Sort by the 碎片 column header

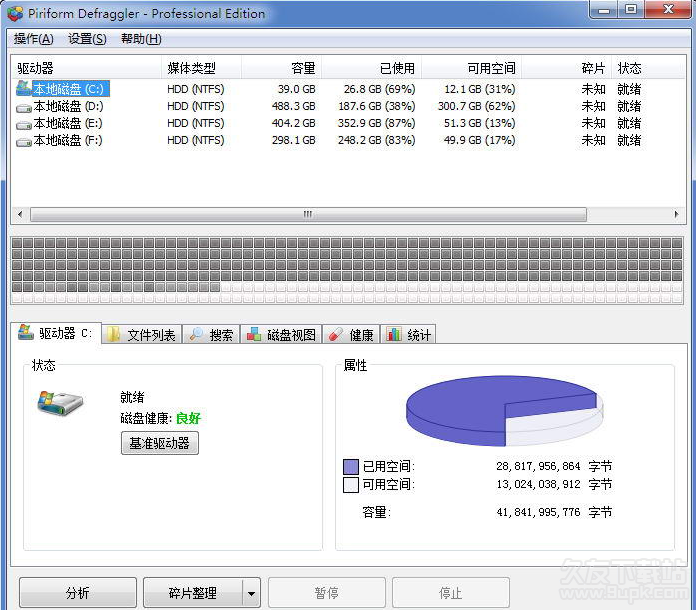coord(566,68)
